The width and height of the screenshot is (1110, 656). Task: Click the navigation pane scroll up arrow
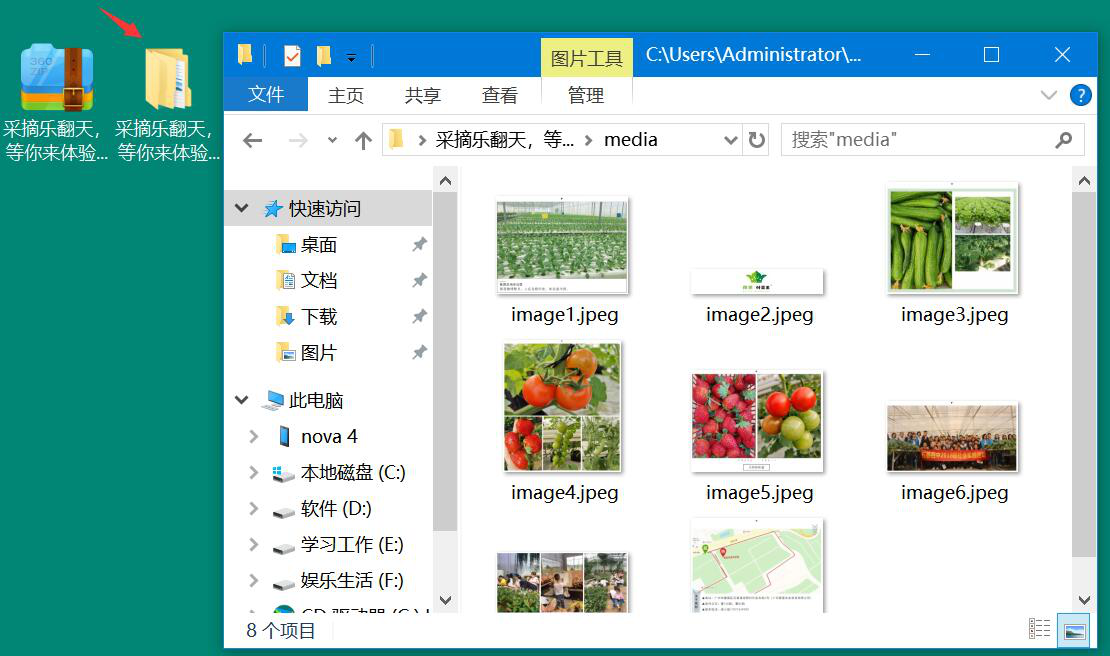click(445, 181)
